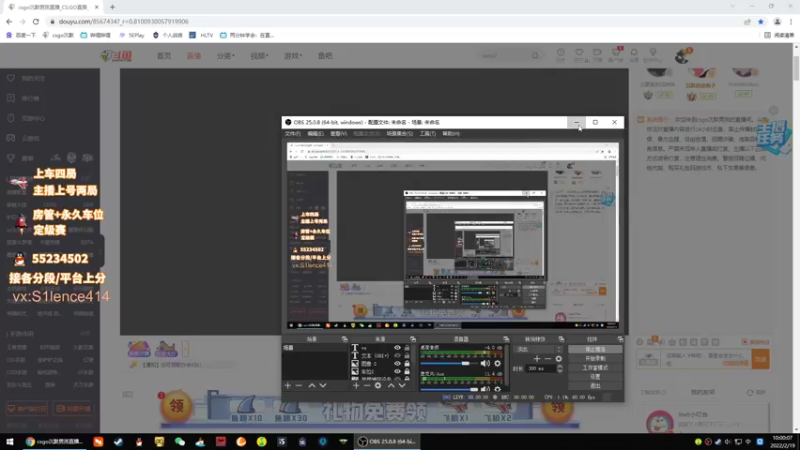Screen dimensions: 800x450
Task: Remove the selected scene with minus icon
Action: click(x=299, y=386)
